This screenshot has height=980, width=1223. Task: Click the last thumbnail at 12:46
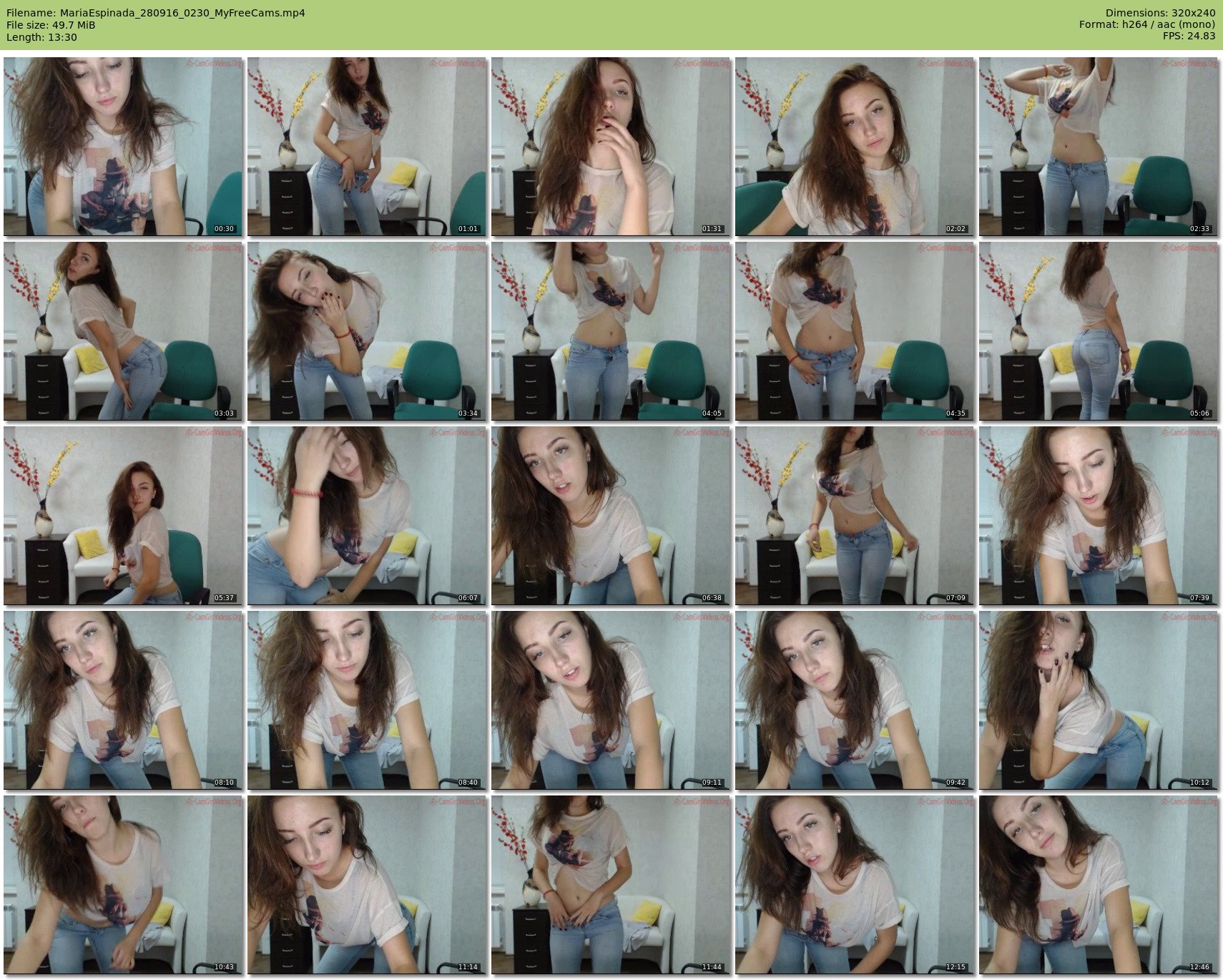tap(1099, 885)
